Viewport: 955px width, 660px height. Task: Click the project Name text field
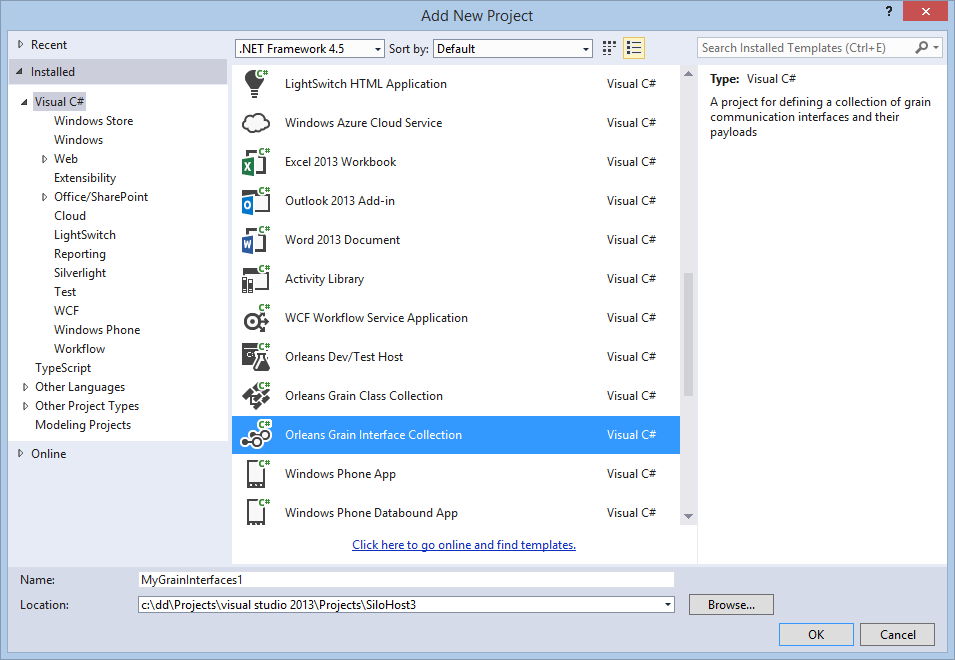[x=406, y=580]
